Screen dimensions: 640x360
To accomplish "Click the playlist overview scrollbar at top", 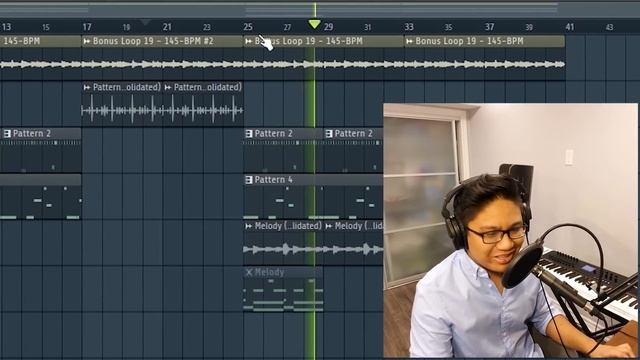I will pyautogui.click(x=320, y=9).
